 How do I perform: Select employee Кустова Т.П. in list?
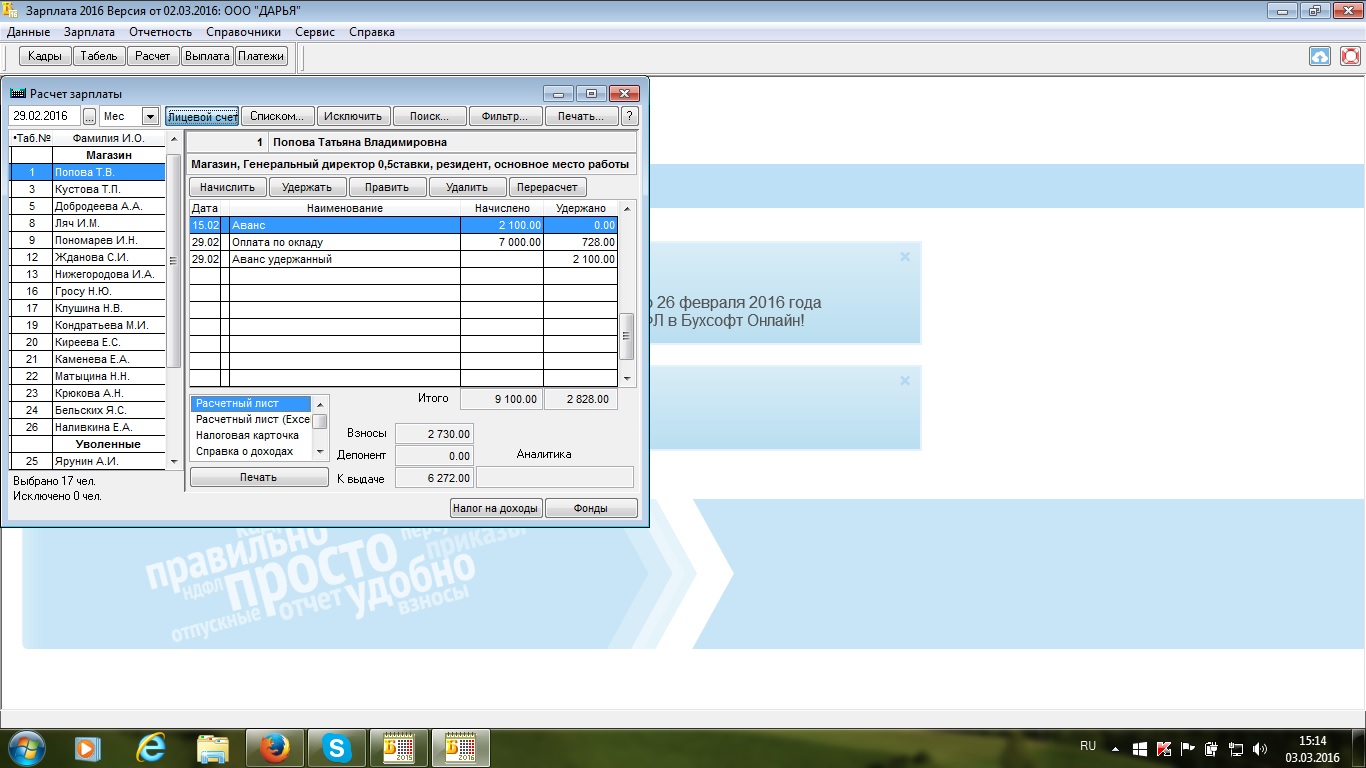(x=88, y=189)
